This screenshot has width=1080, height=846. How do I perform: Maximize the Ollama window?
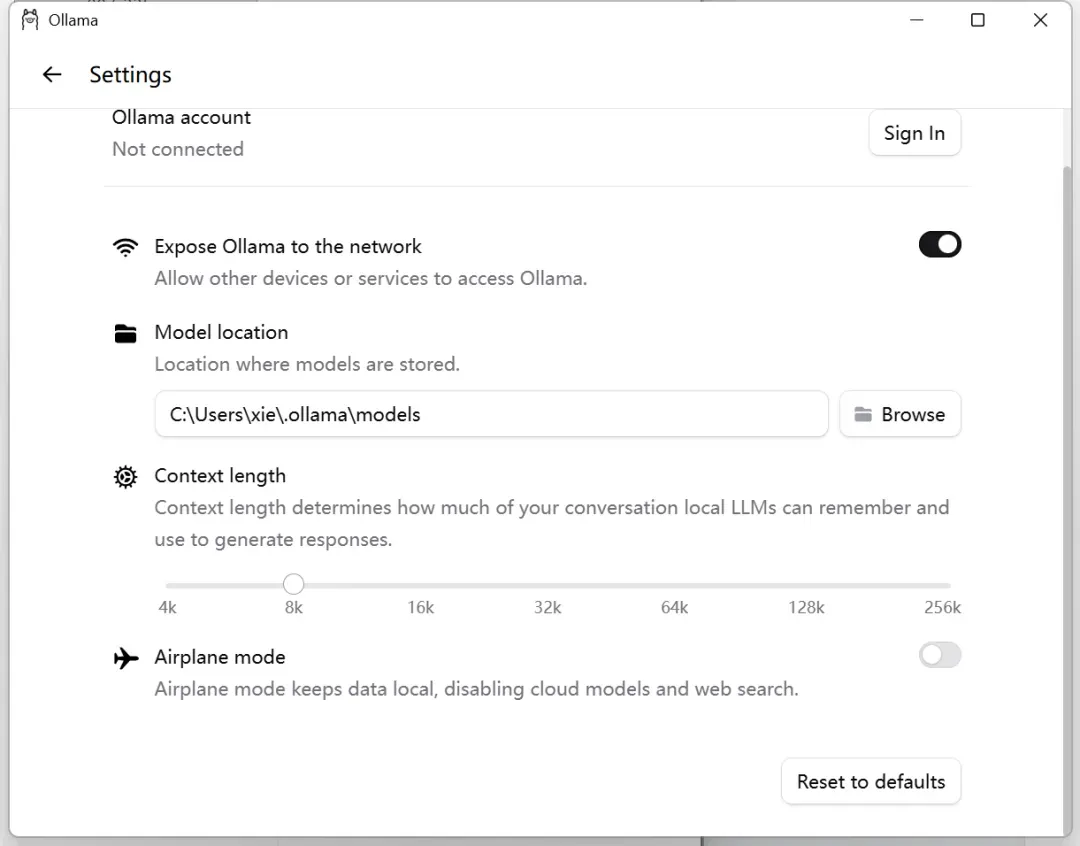coord(977,20)
